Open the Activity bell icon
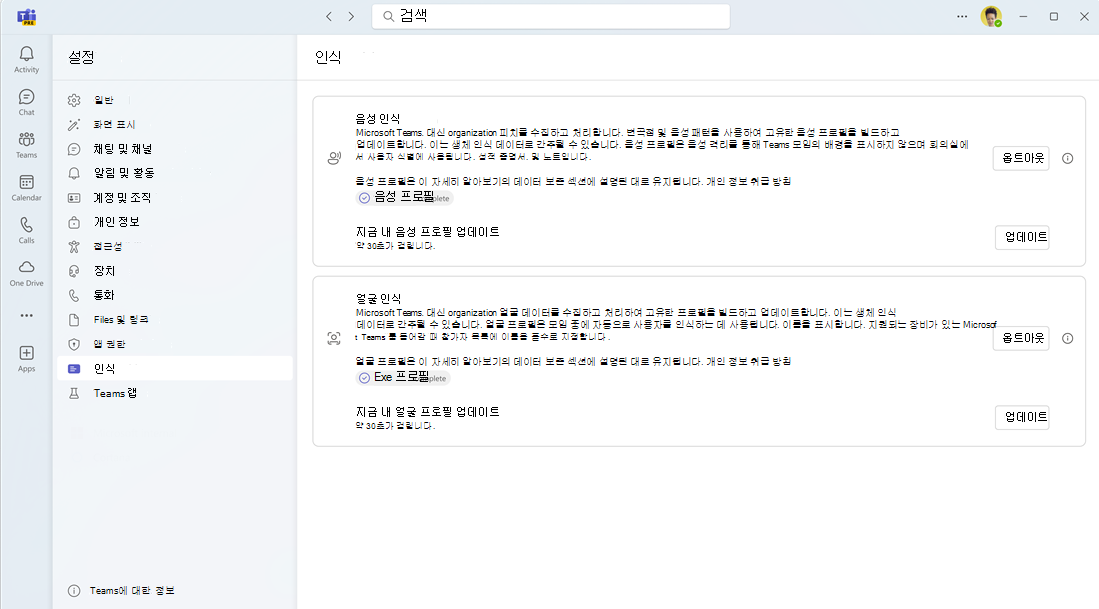The image size is (1099, 609). point(27,53)
